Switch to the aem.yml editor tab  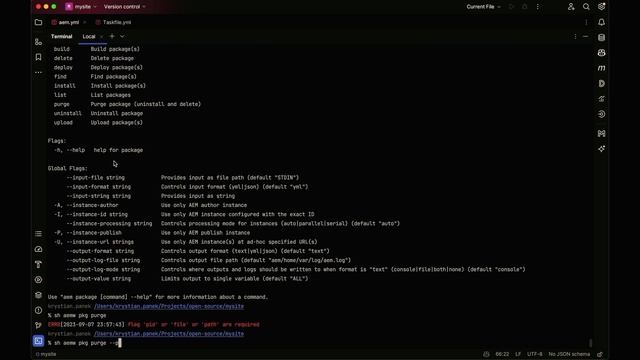click(x=69, y=22)
